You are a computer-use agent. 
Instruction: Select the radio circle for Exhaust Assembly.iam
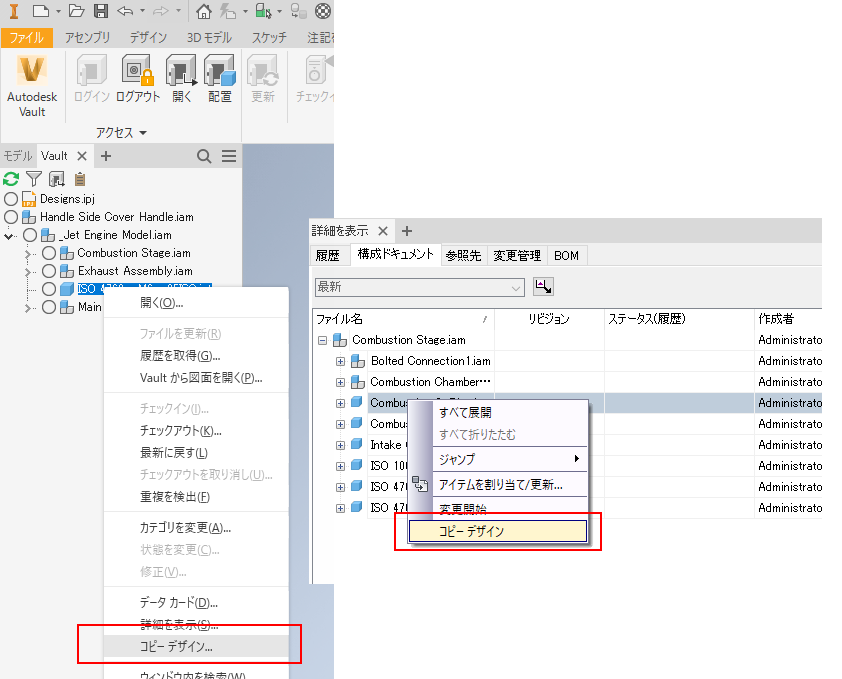click(49, 271)
